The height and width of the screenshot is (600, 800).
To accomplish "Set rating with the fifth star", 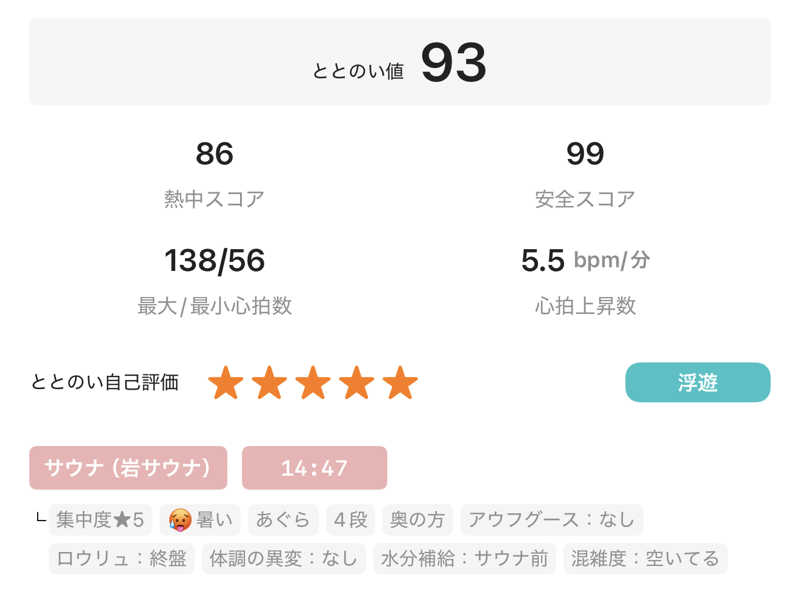I will [400, 382].
